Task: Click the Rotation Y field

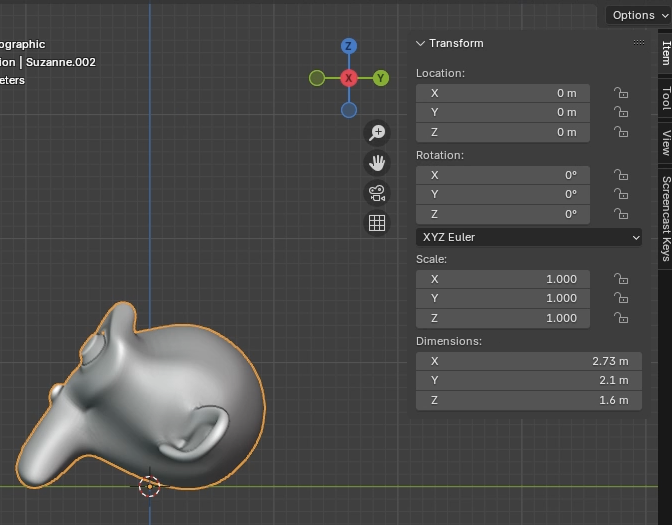Action: click(503, 195)
